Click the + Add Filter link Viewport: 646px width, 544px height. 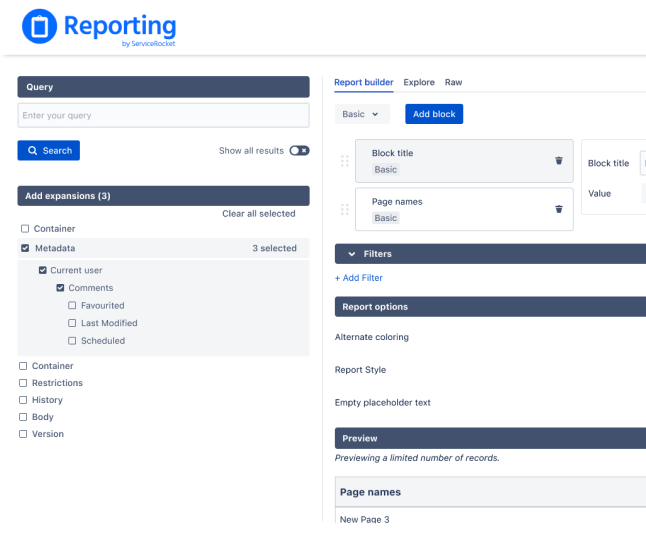tap(358, 278)
